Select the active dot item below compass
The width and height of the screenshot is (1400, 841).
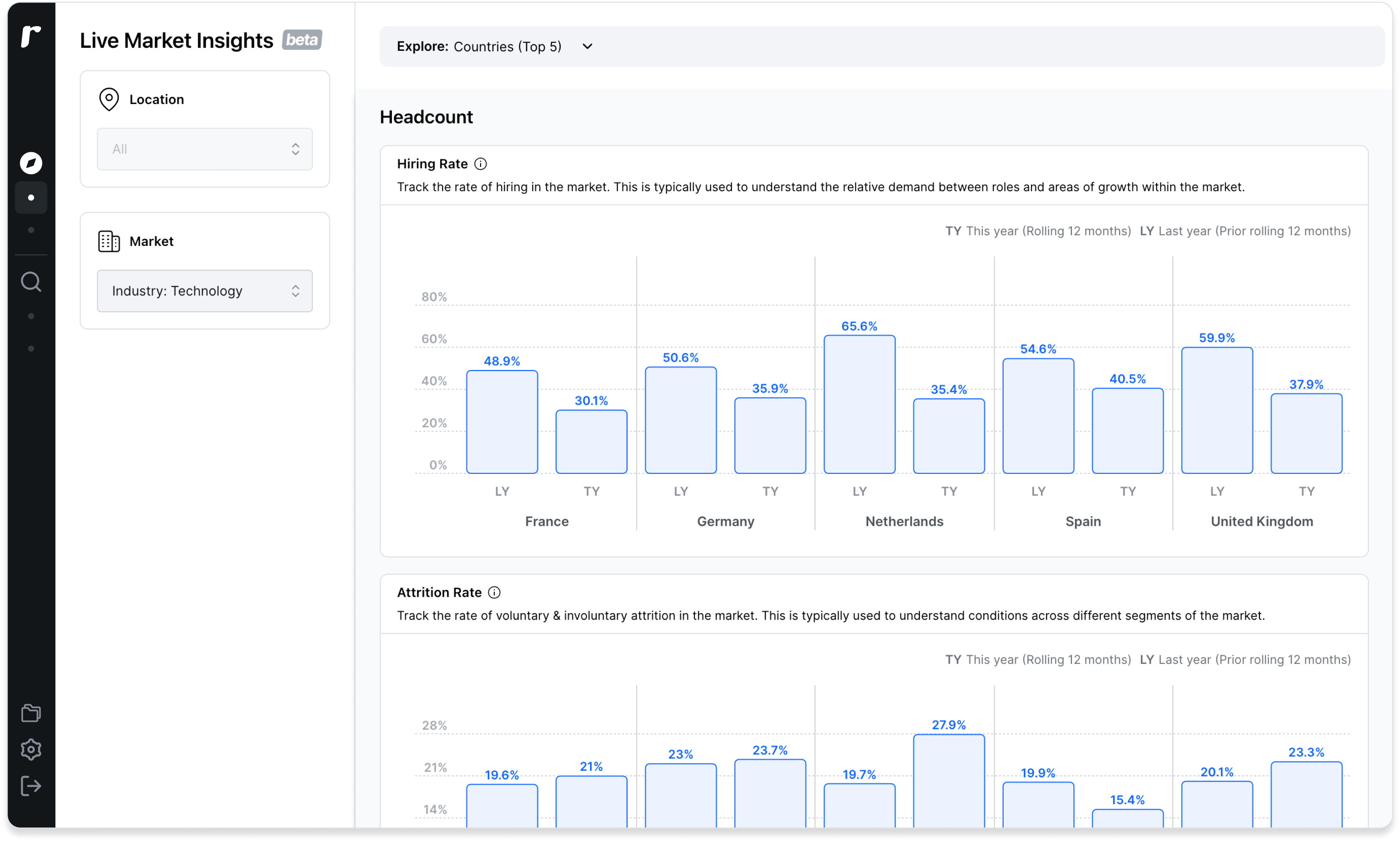tap(30, 198)
